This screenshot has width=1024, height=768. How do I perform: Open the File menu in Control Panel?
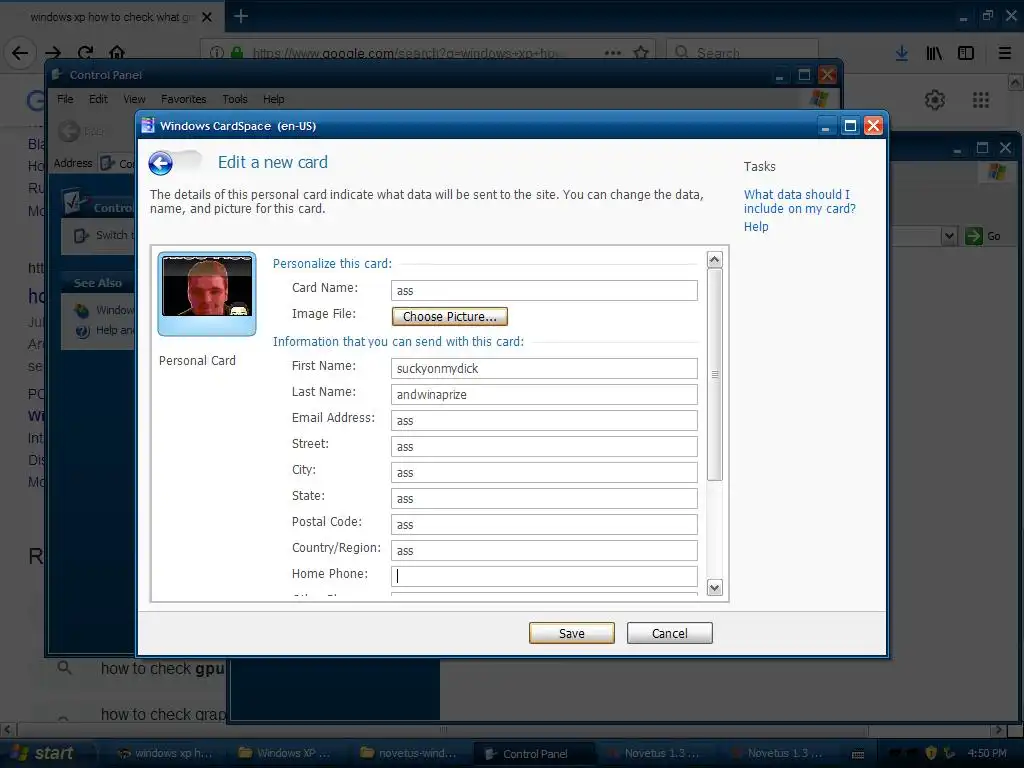click(x=65, y=99)
